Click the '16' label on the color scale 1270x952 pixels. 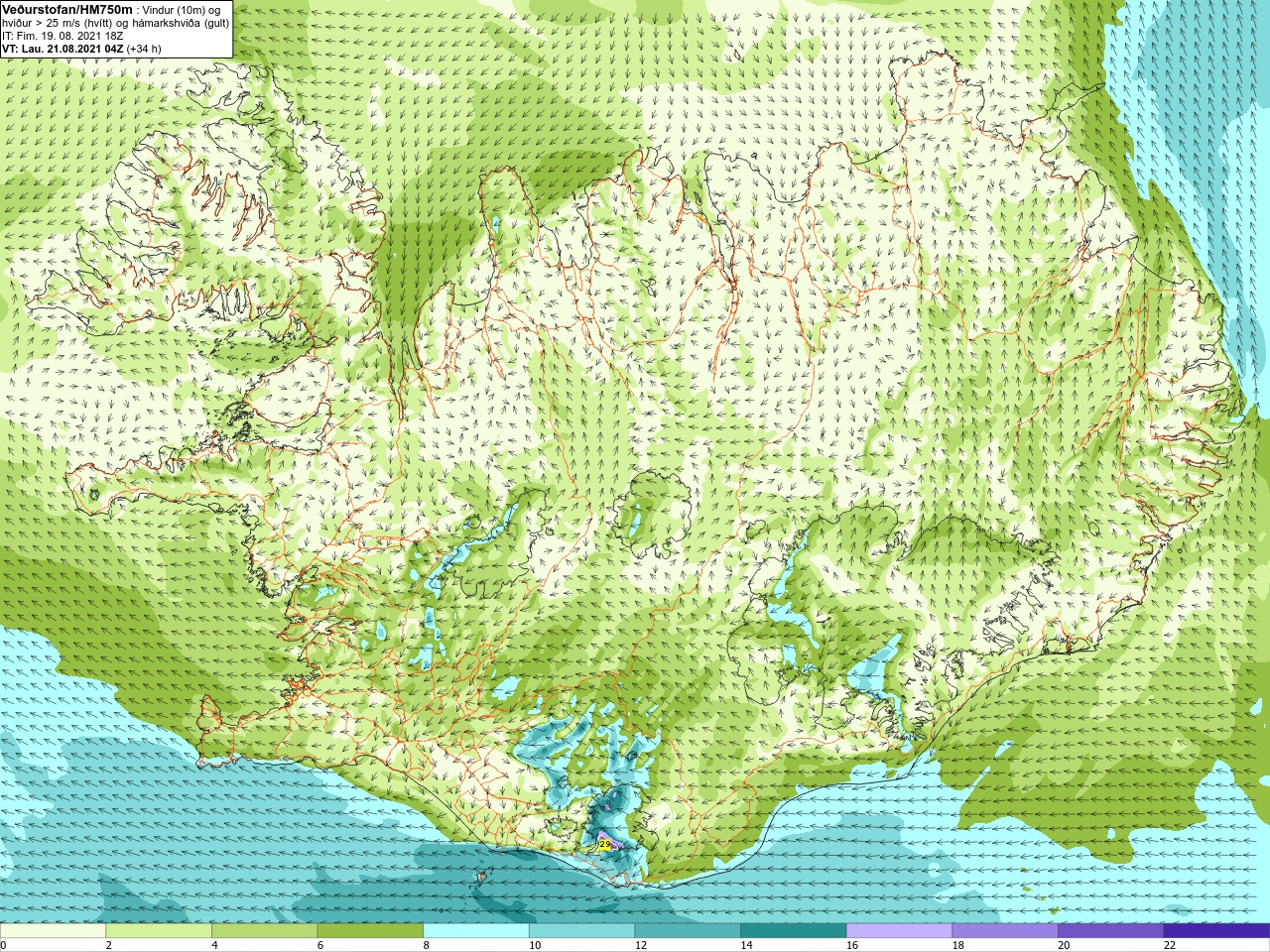853,946
